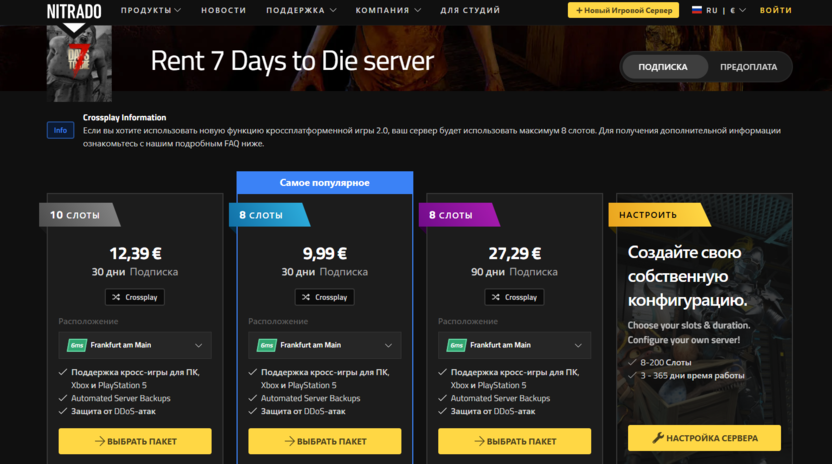Click Crossplay badge on 9,99 € plan
The height and width of the screenshot is (464, 832).
tap(325, 297)
